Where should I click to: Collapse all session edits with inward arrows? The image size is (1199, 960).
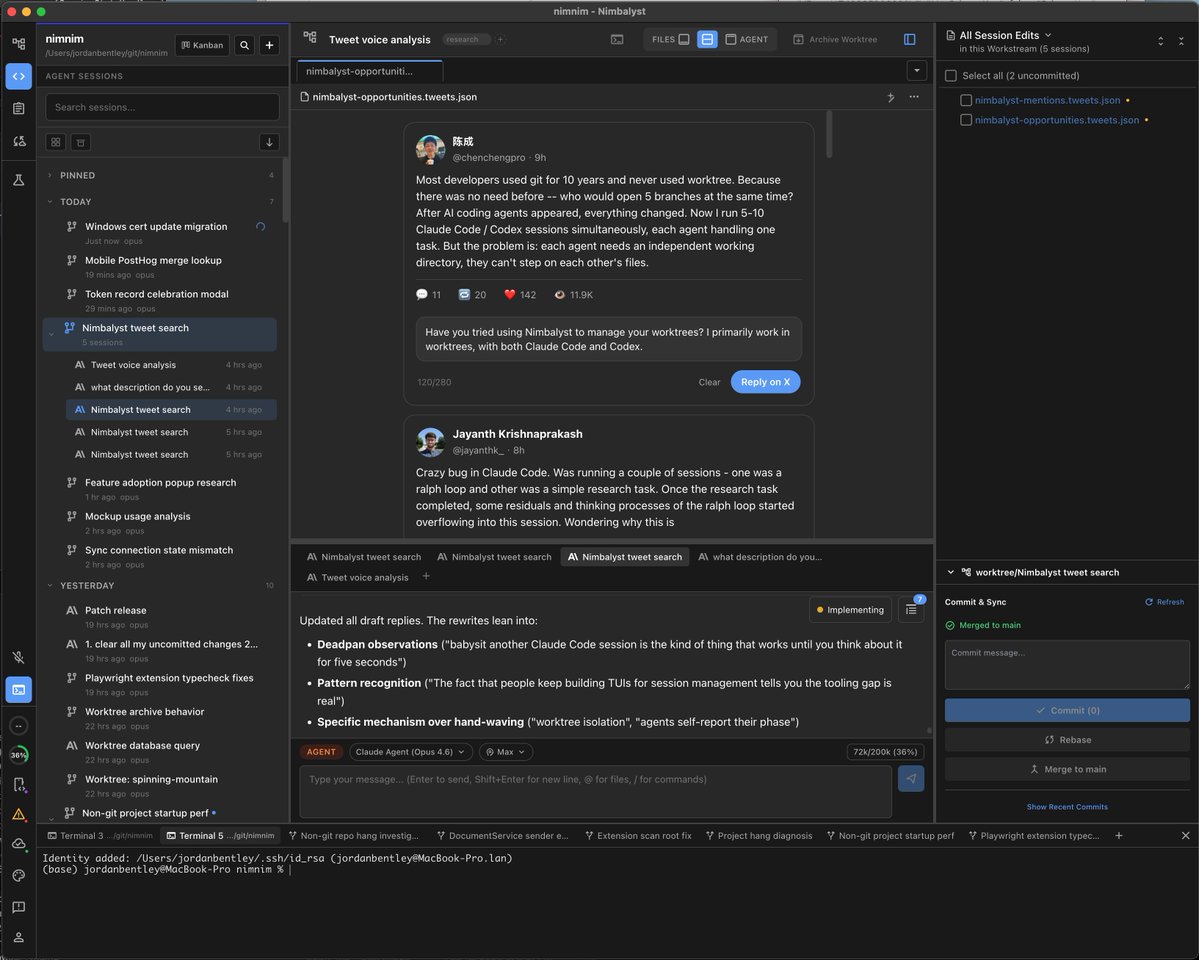coord(1181,41)
